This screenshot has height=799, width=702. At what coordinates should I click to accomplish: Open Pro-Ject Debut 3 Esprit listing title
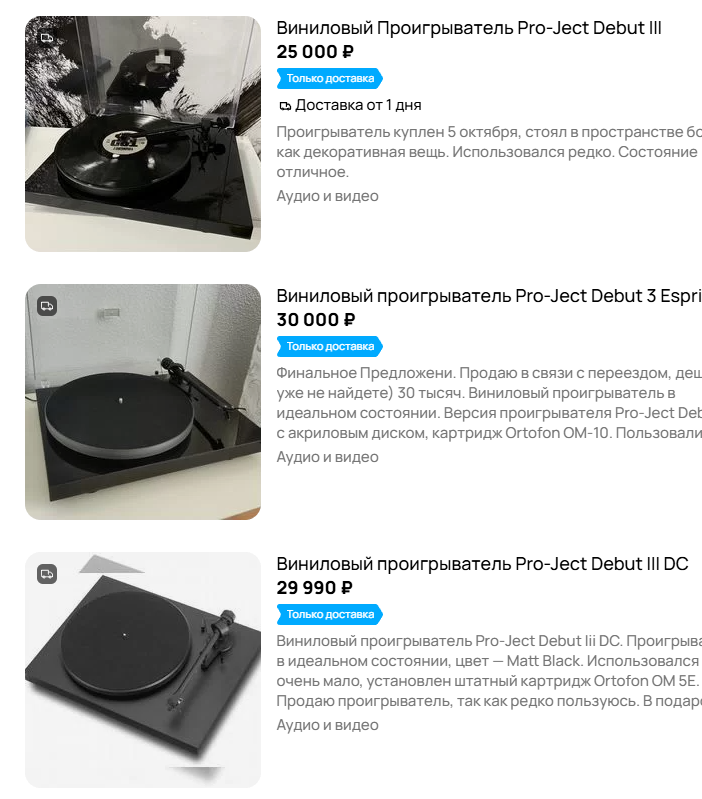[489, 296]
